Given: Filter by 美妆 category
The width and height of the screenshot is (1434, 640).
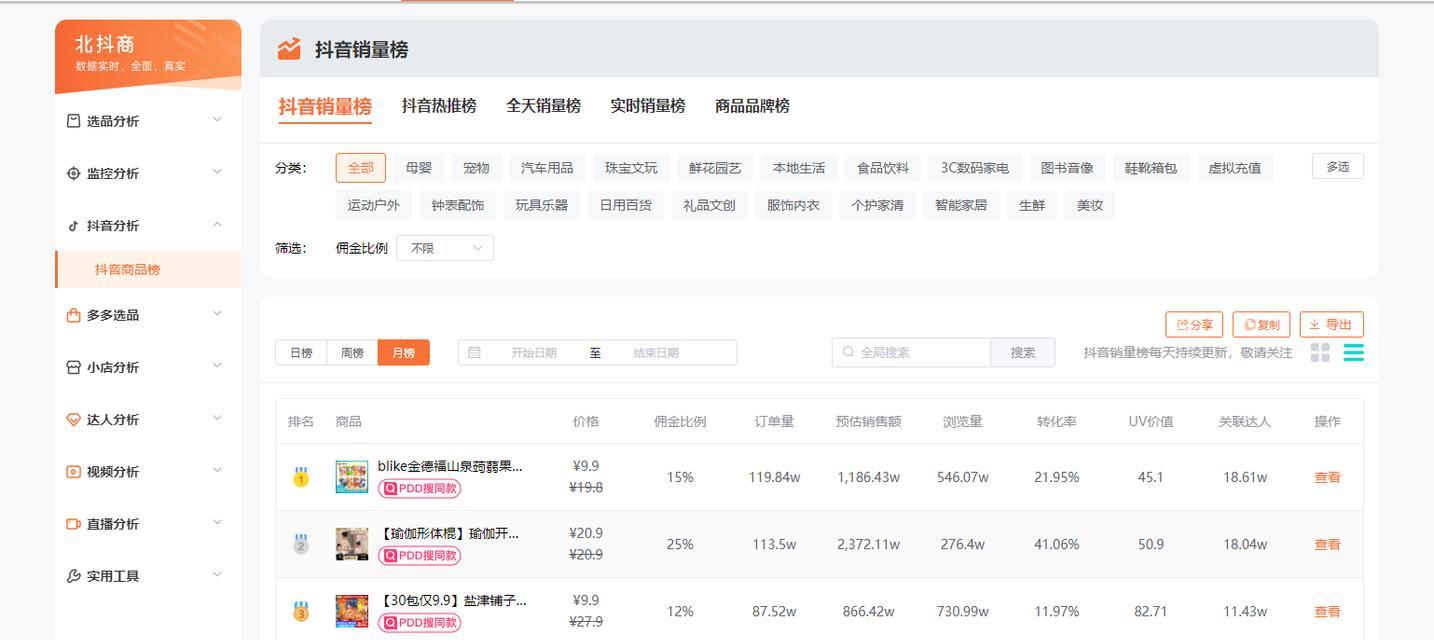Looking at the screenshot, I should [x=1090, y=205].
